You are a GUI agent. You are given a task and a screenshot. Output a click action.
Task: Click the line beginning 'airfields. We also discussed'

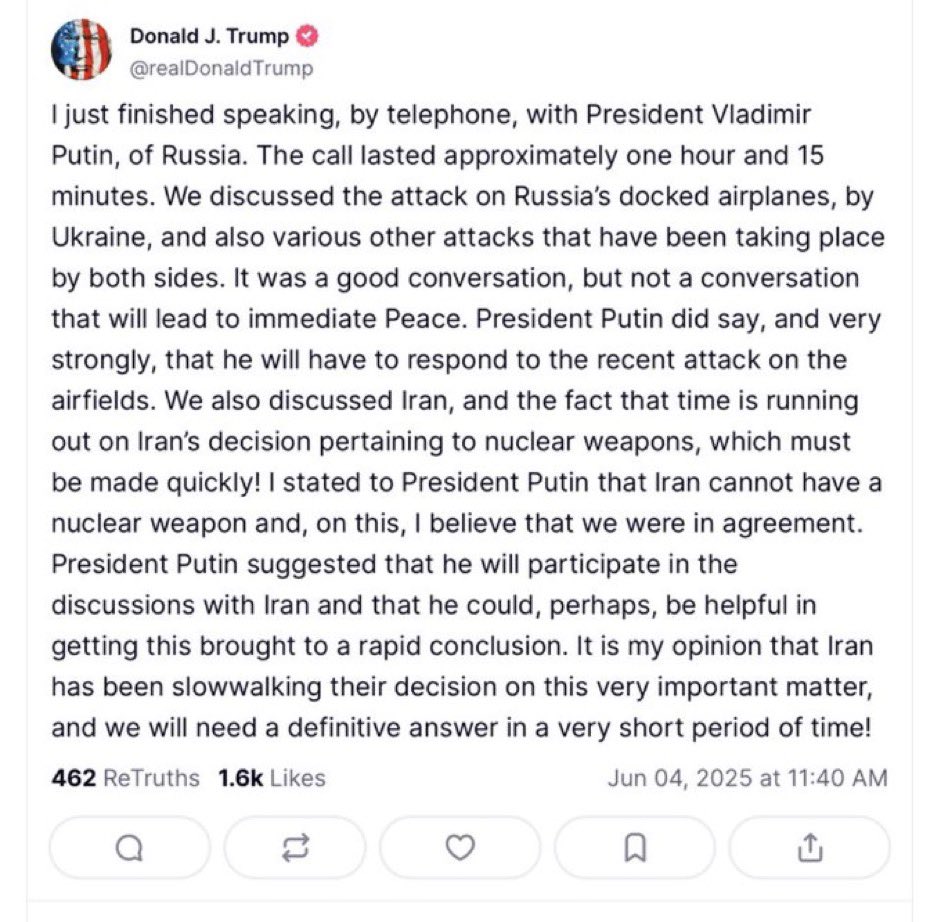[455, 400]
